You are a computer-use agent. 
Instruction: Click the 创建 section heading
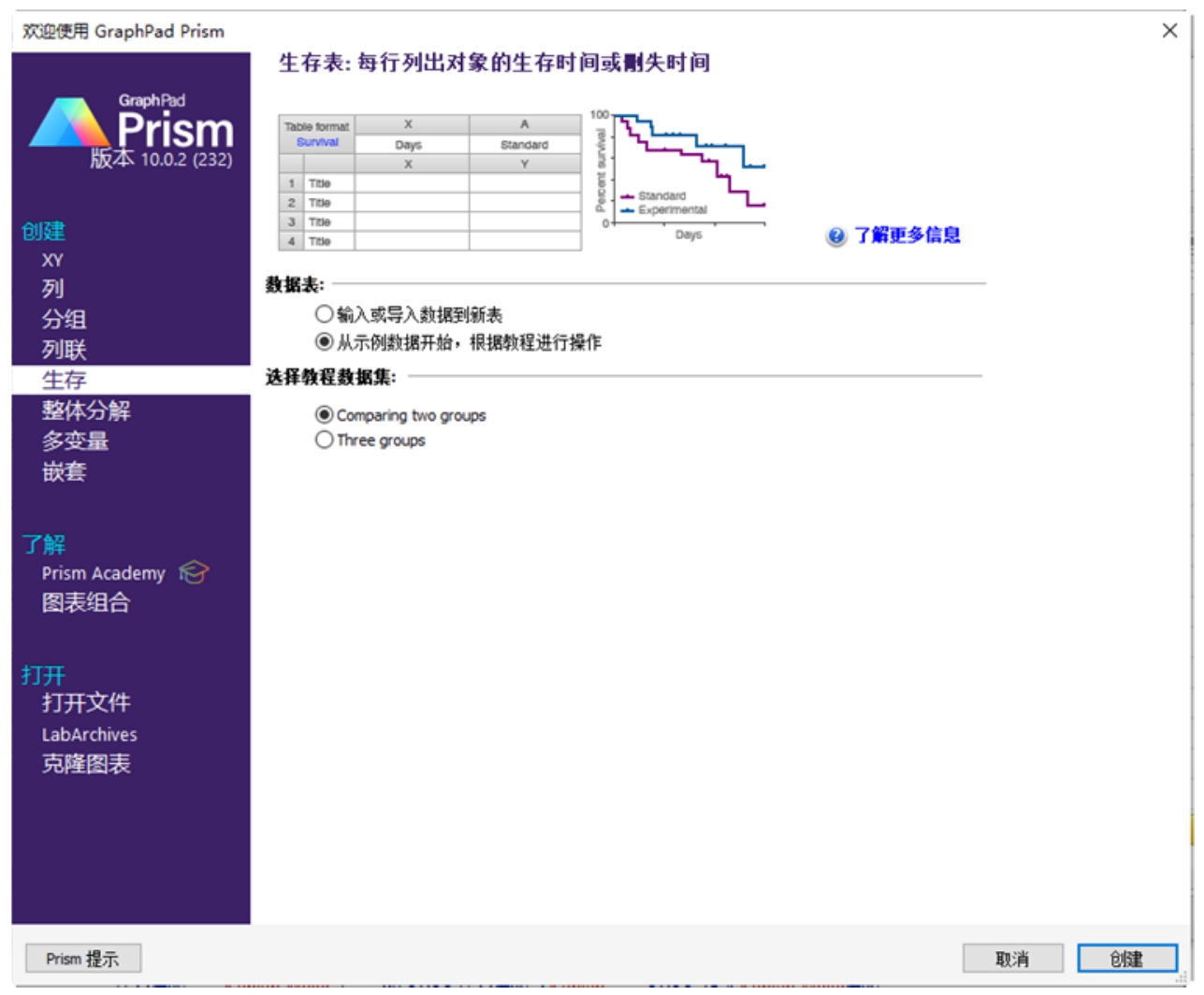click(43, 231)
